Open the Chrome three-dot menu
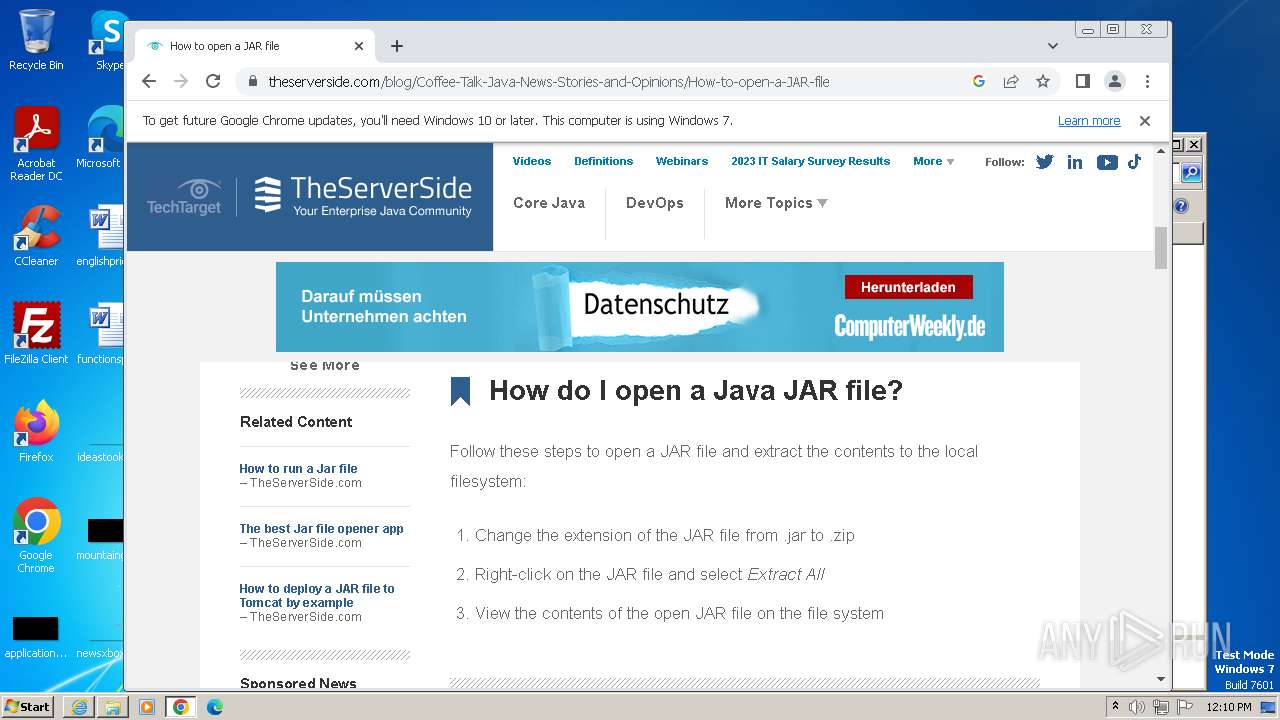1280x720 pixels. [1147, 81]
